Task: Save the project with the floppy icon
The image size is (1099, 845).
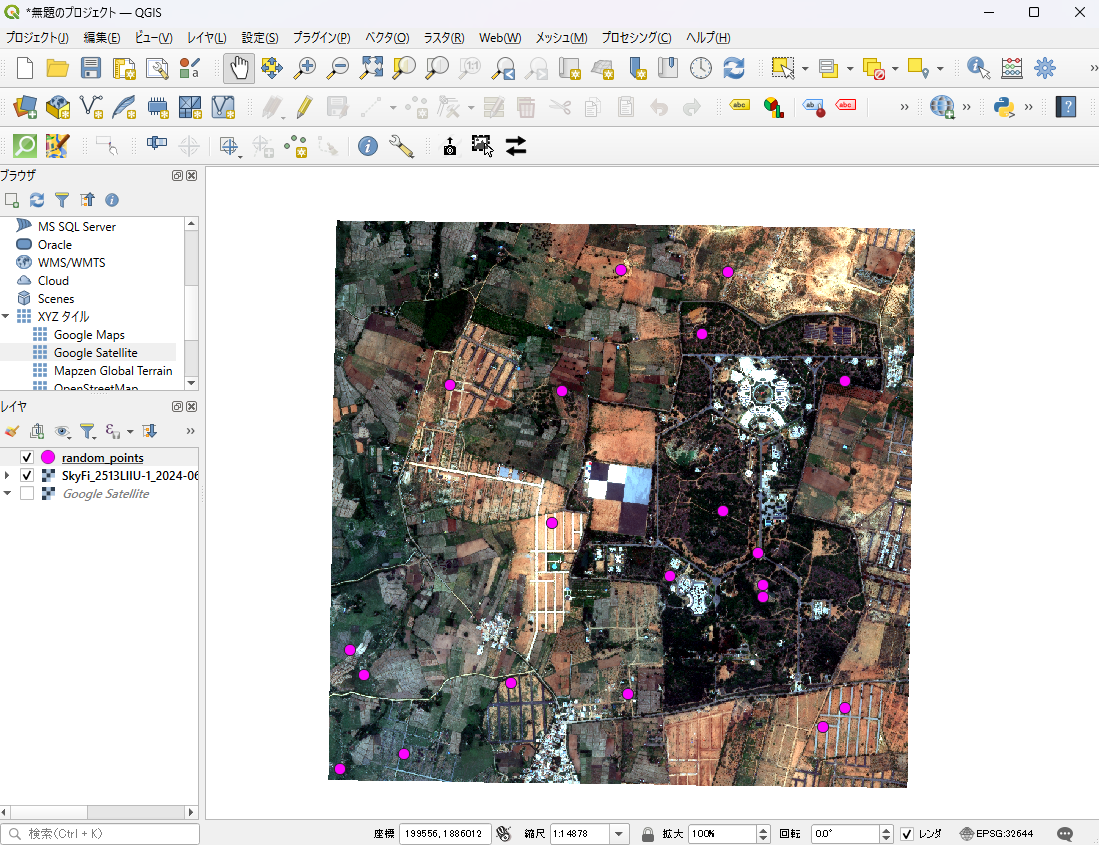Action: (x=91, y=68)
